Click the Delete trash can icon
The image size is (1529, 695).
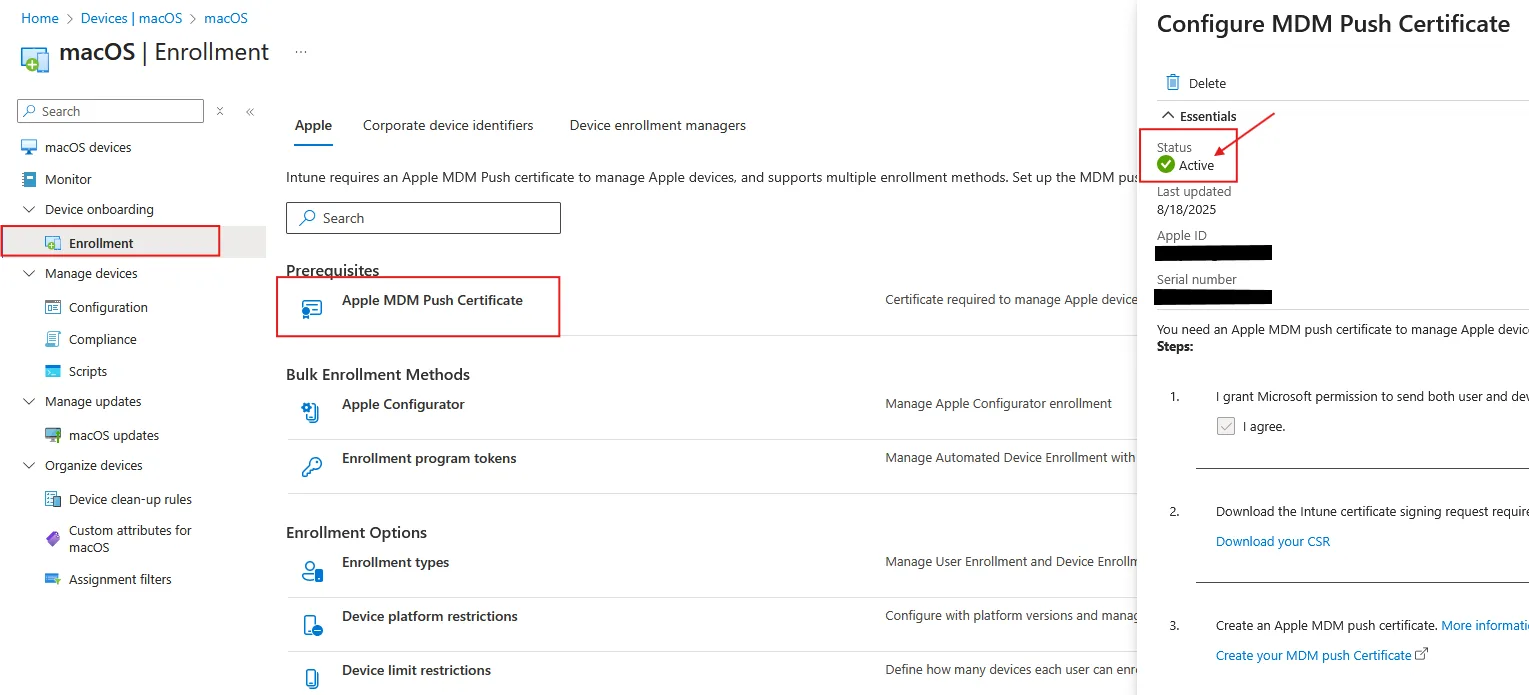(1173, 83)
